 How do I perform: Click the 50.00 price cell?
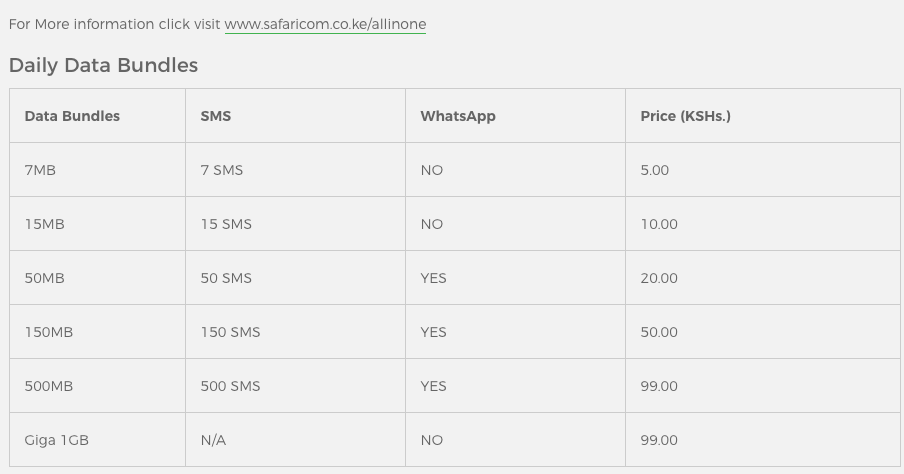[658, 332]
